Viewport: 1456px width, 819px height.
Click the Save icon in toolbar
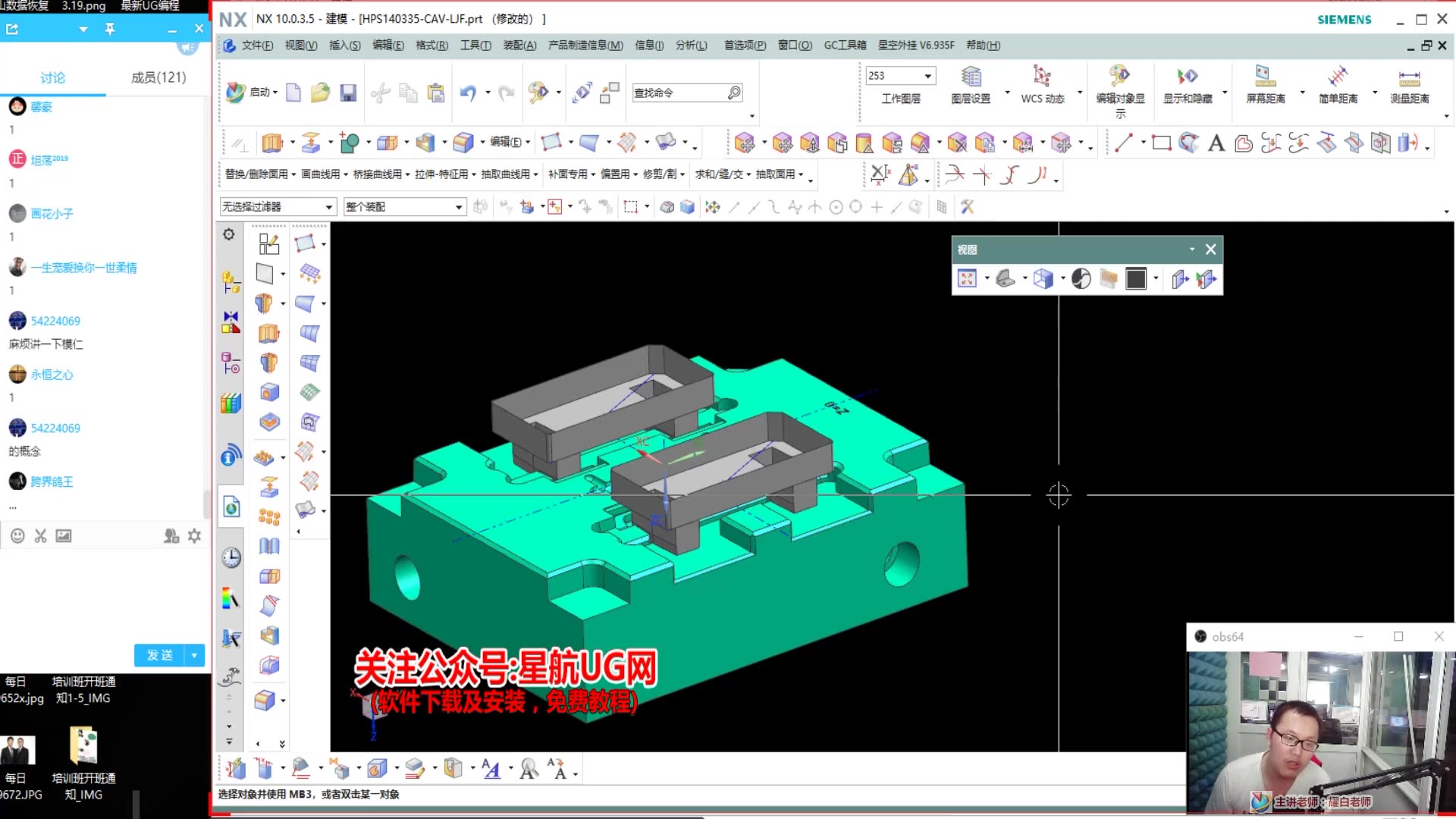pyautogui.click(x=348, y=93)
